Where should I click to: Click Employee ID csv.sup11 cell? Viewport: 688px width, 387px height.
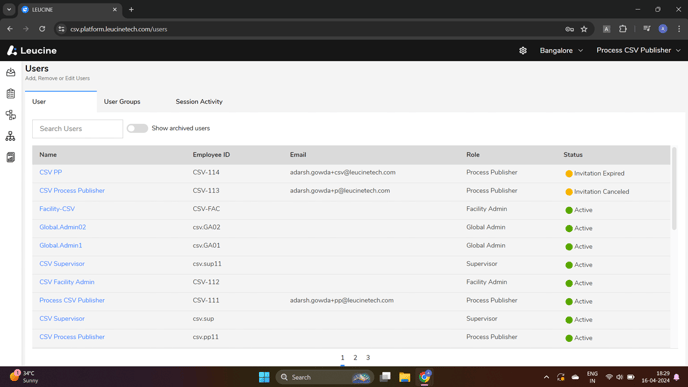(x=207, y=264)
